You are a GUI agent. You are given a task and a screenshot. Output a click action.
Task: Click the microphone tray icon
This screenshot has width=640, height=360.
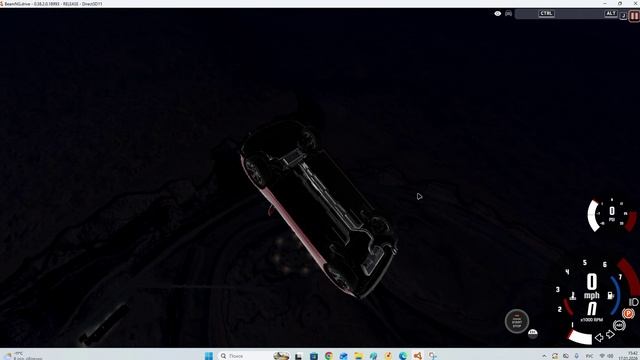coord(577,356)
